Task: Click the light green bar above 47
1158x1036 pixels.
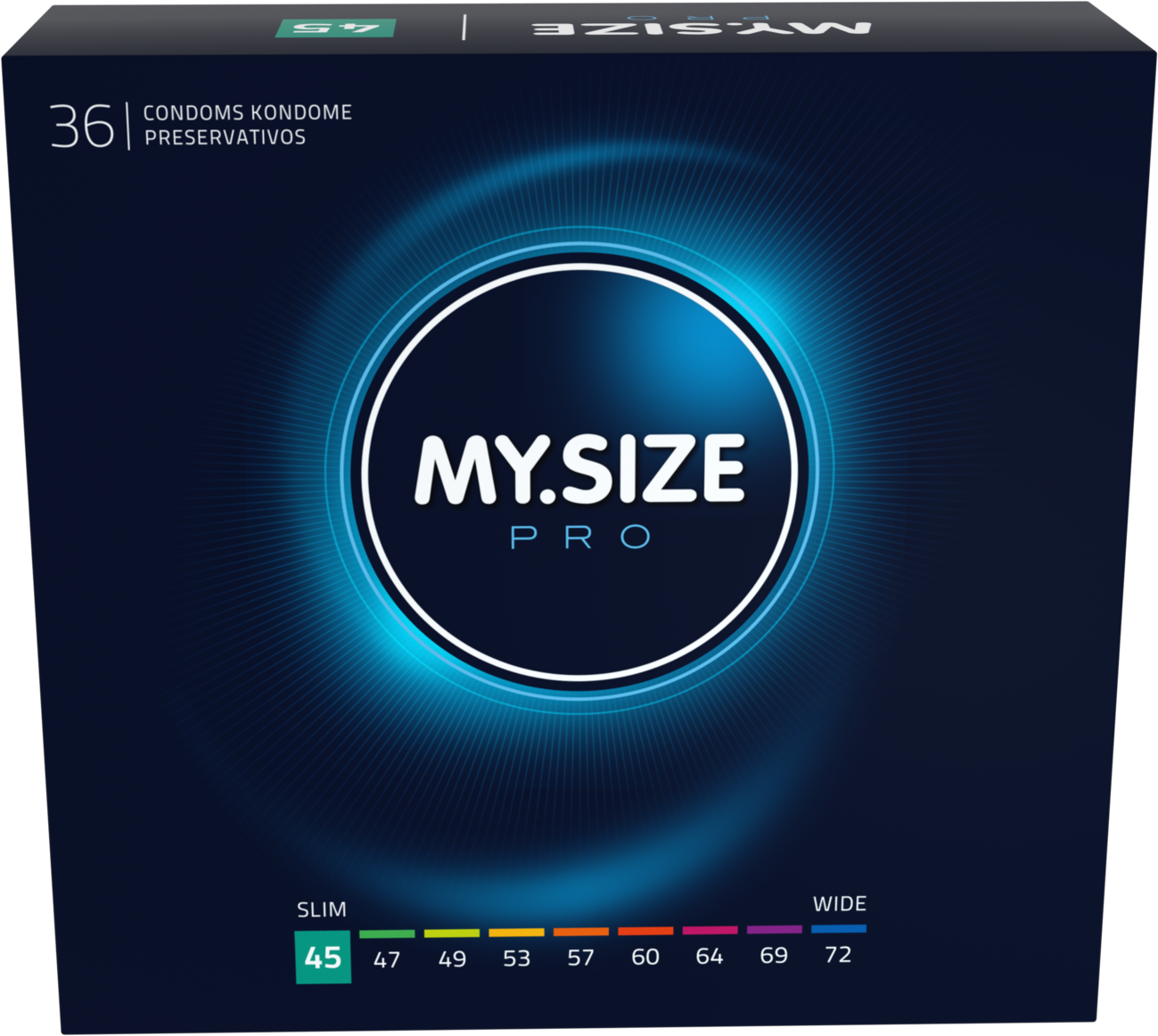Action: 387,933
